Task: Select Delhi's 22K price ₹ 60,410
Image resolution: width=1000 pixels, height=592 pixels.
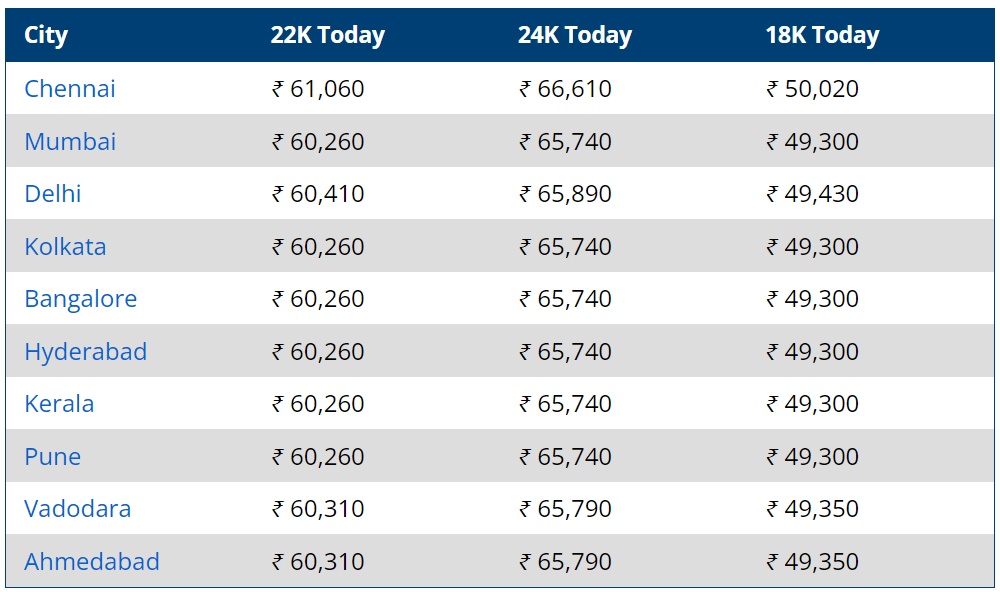Action: [x=318, y=194]
